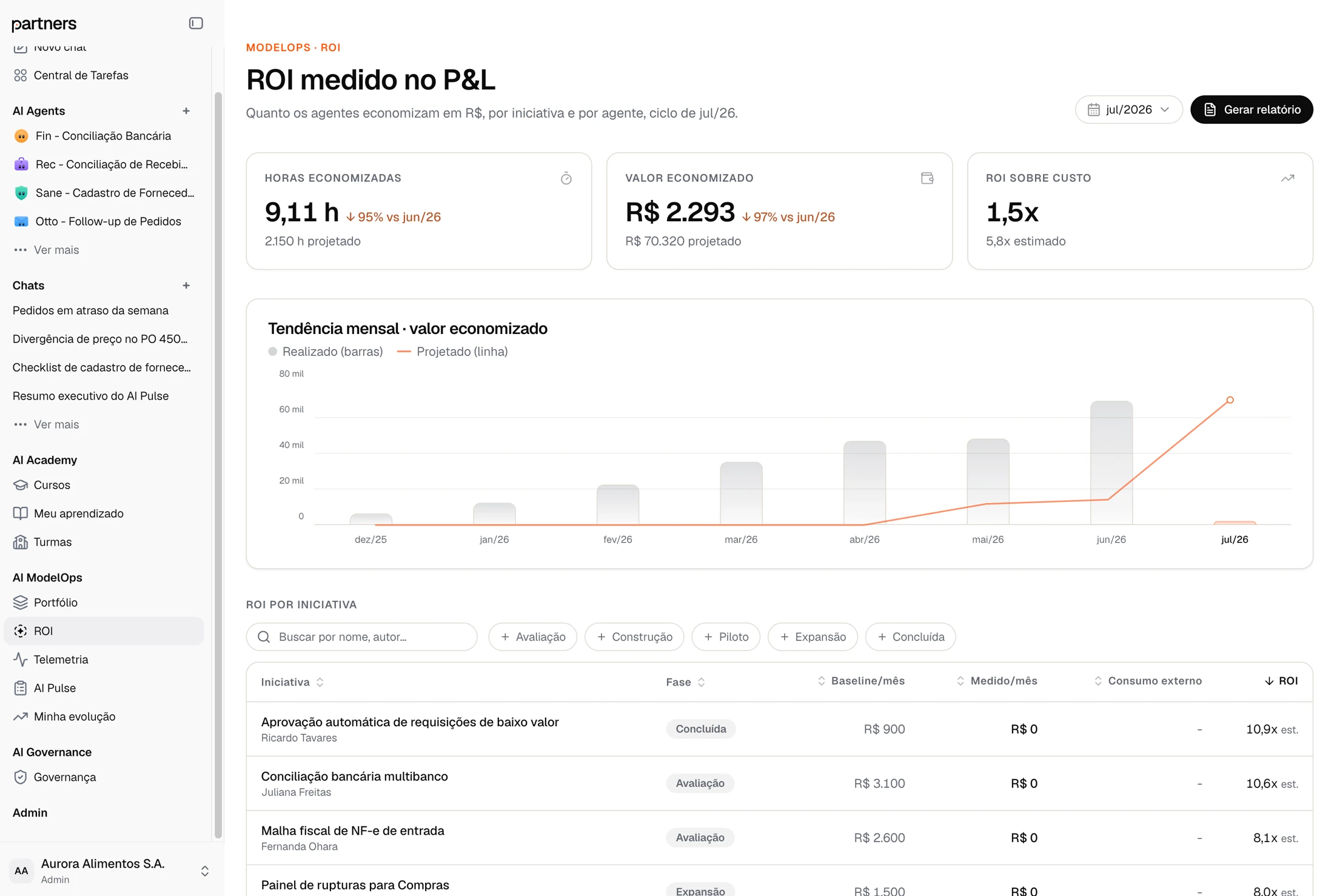Open AI Pulse clipboard icon
1334x896 pixels.
coord(21,688)
